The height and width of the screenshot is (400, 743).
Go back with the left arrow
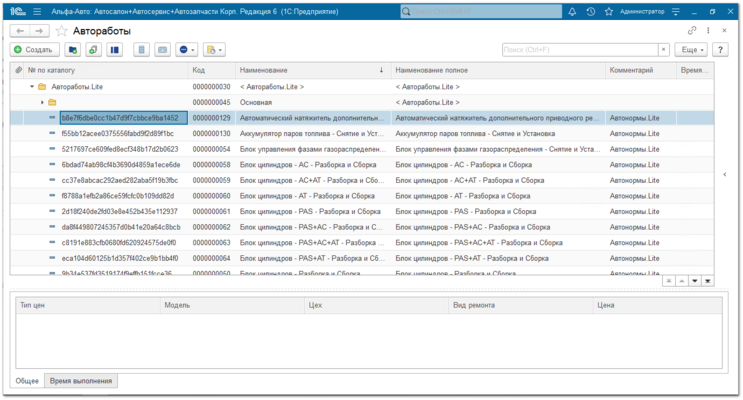click(20, 31)
